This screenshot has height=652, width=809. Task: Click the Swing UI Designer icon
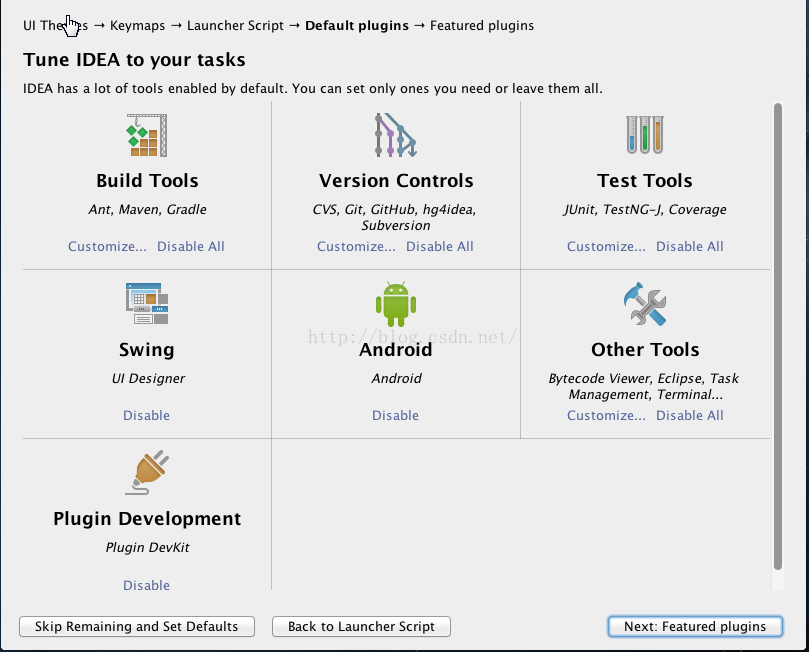tap(147, 303)
